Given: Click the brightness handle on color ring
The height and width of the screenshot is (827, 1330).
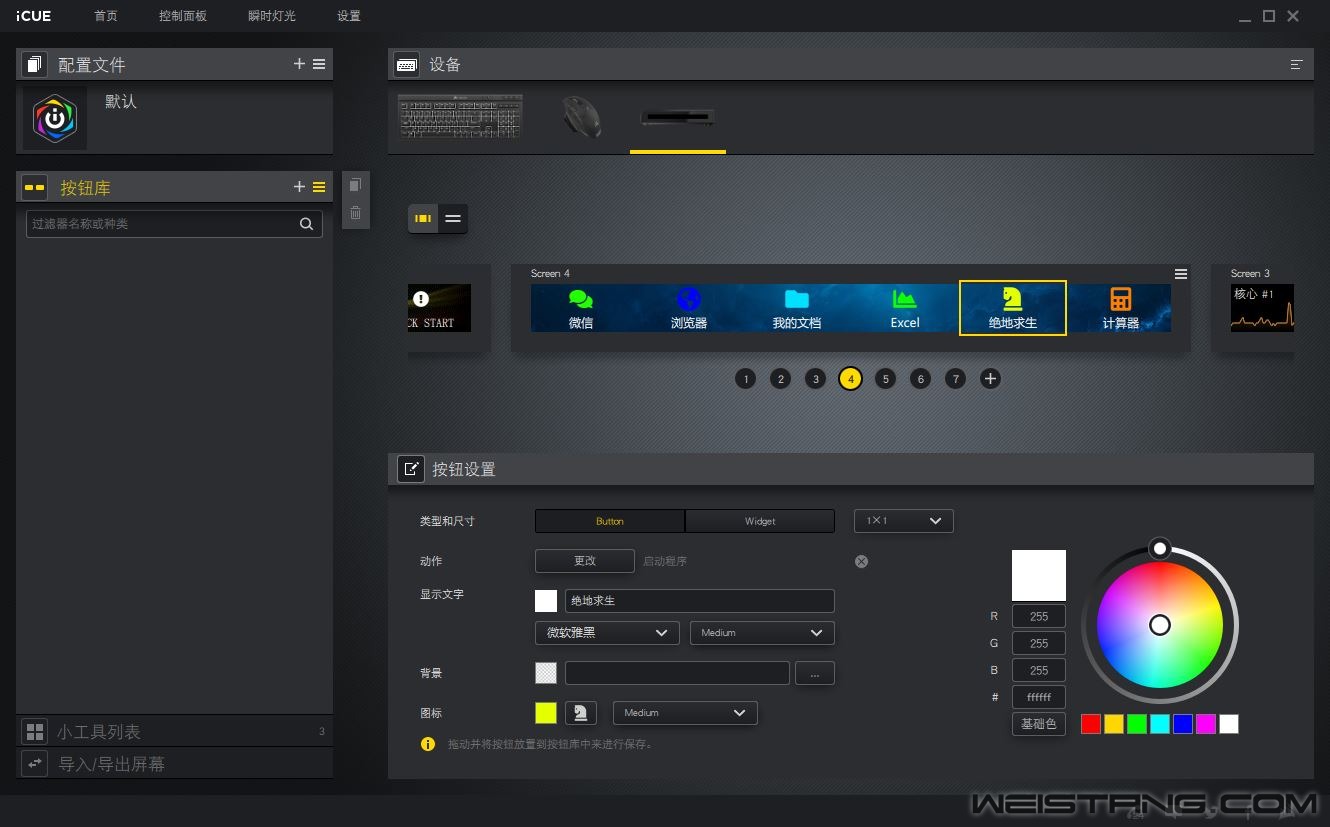Looking at the screenshot, I should pyautogui.click(x=1159, y=548).
